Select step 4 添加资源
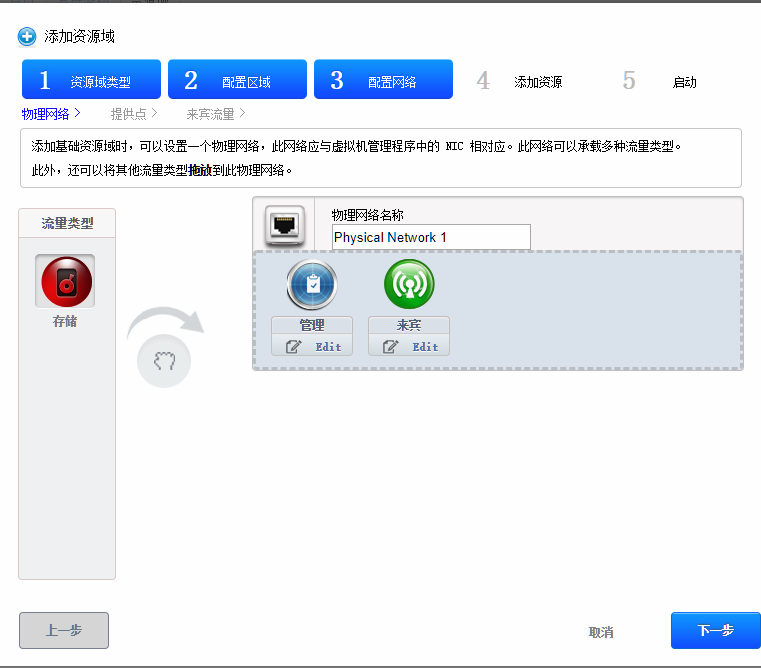 tap(520, 81)
